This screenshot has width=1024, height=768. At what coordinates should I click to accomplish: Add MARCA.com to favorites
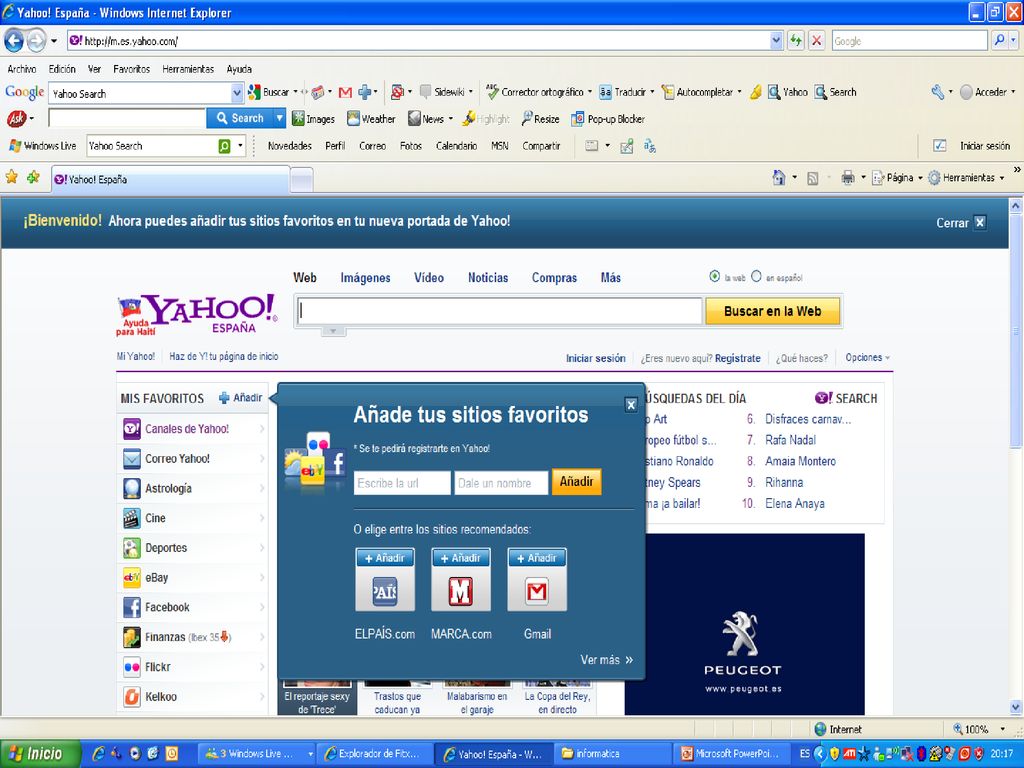(461, 558)
